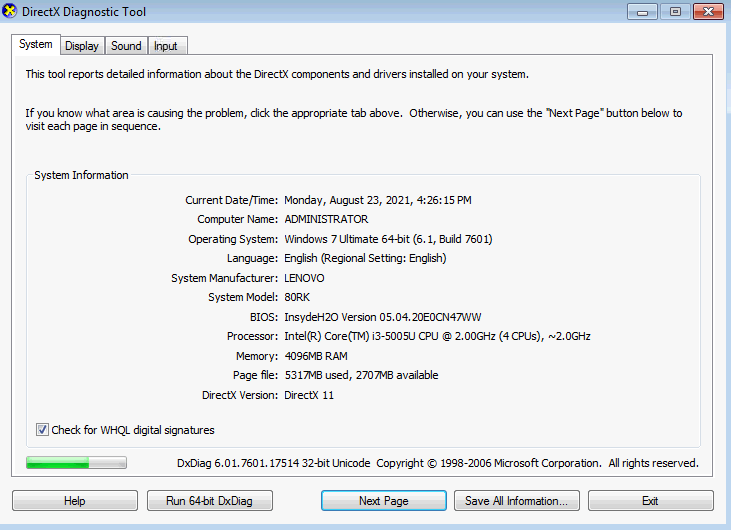Screen dimensions: 731x530
Task: Click the System Manufacturer label
Action: [x=224, y=278]
